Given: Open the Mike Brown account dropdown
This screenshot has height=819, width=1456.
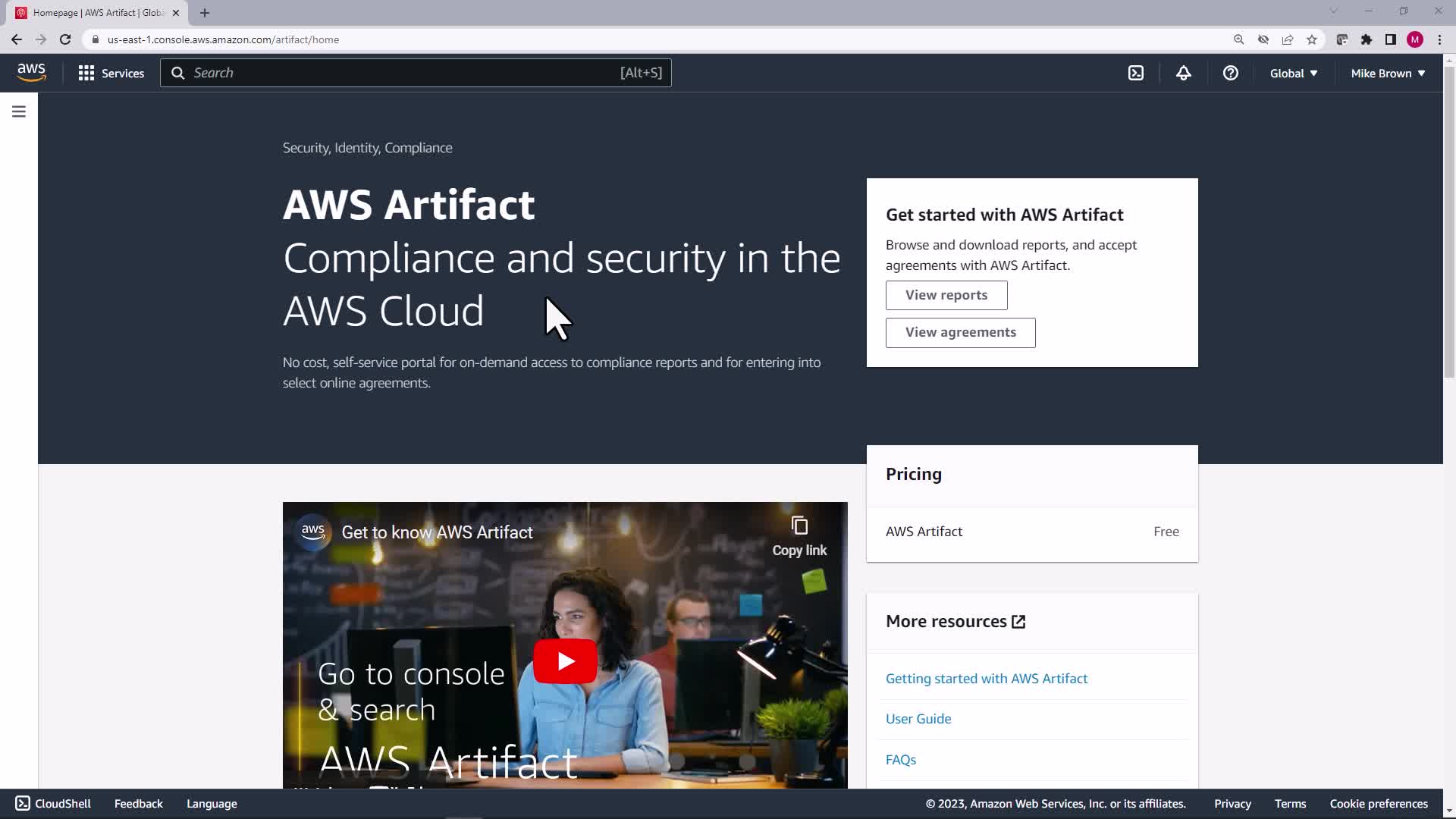Looking at the screenshot, I should click(1387, 73).
